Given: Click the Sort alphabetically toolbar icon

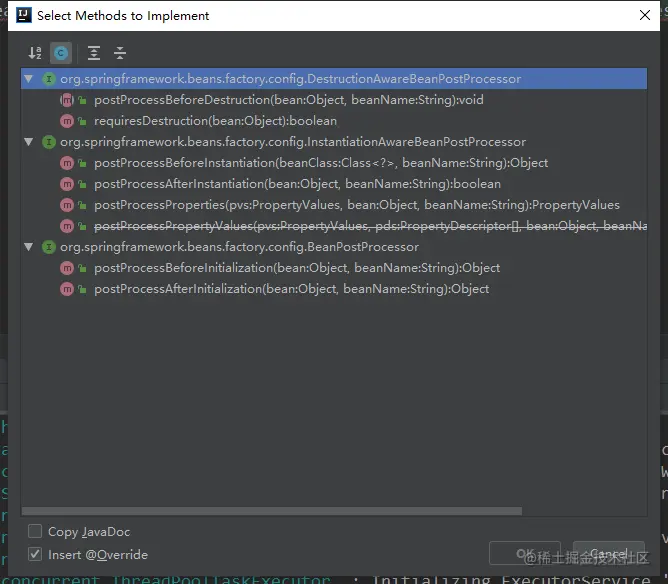Looking at the screenshot, I should (x=35, y=53).
